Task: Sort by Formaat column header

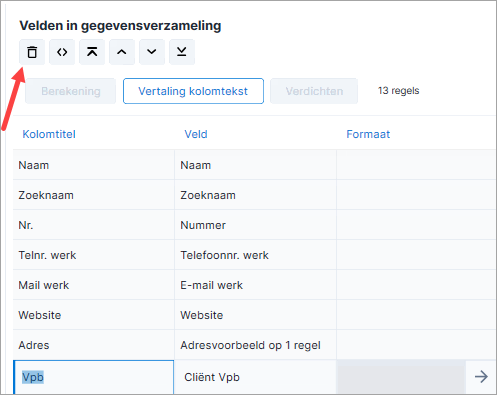Action: point(368,134)
